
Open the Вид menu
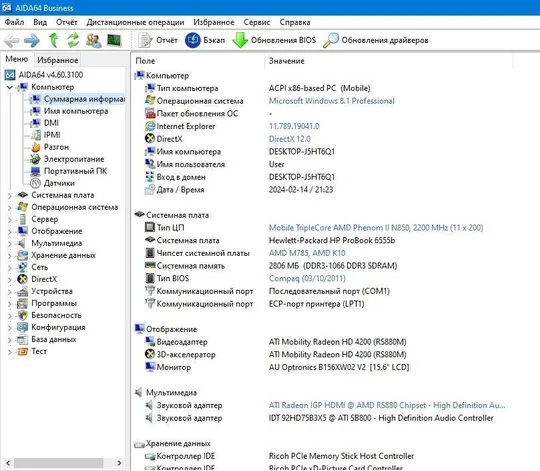coord(40,22)
